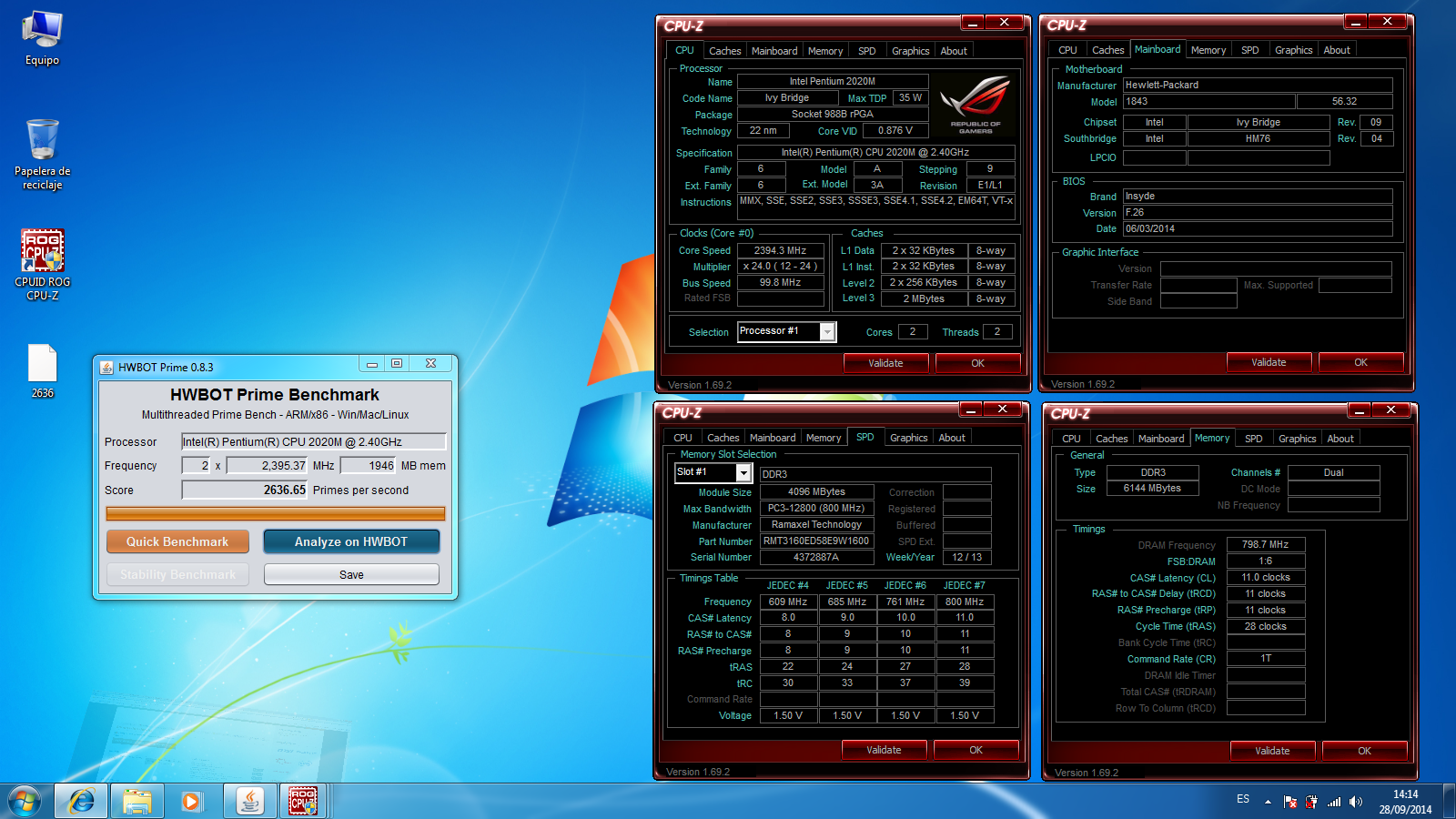Open Mainboard tab in CPU window
This screenshot has height=819, width=1456.
pos(774,51)
